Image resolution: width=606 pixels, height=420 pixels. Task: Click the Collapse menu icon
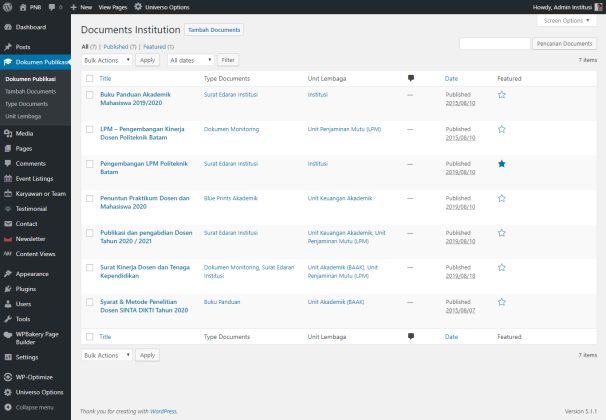coord(8,407)
